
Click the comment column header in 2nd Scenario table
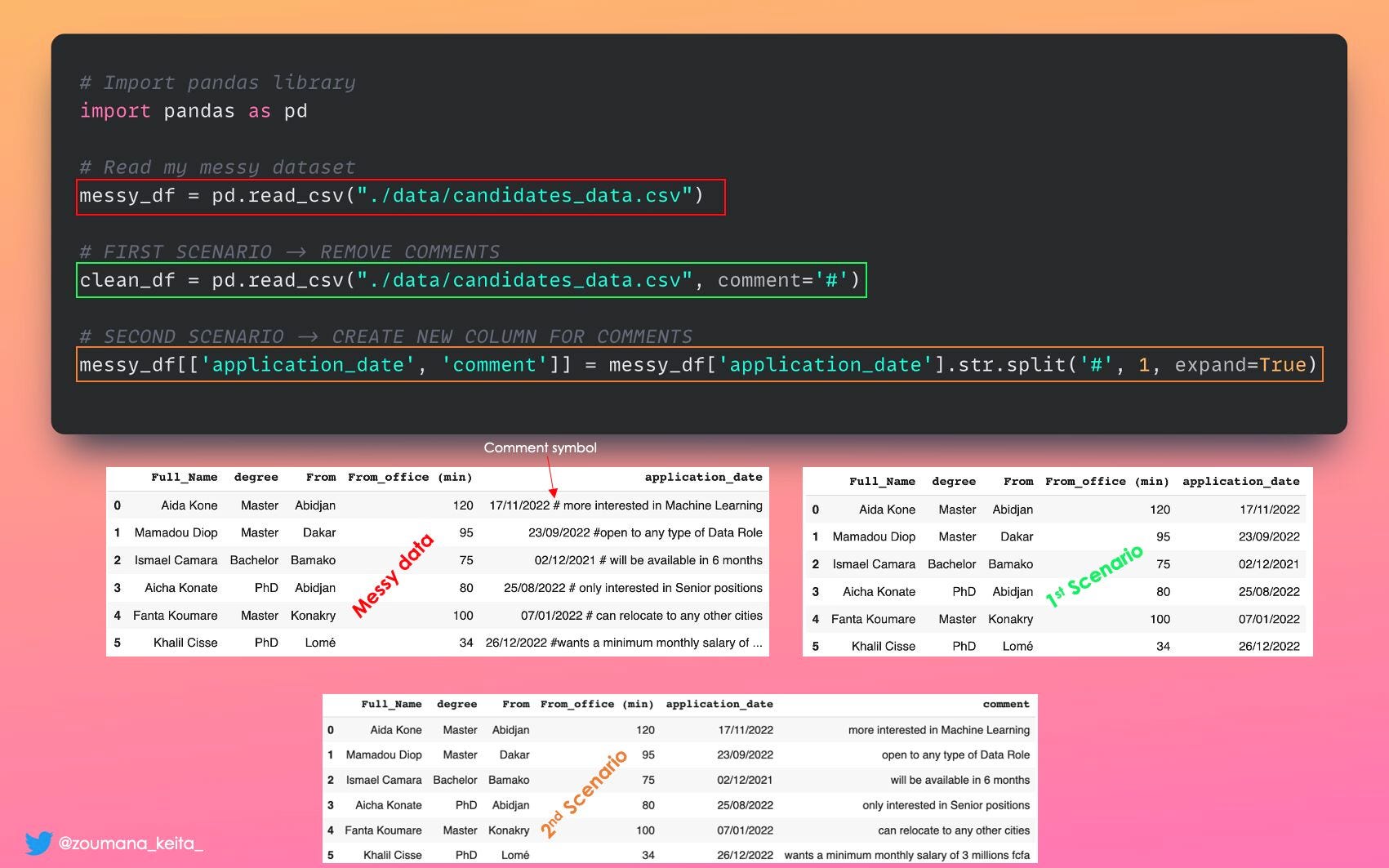pyautogui.click(x=1006, y=704)
